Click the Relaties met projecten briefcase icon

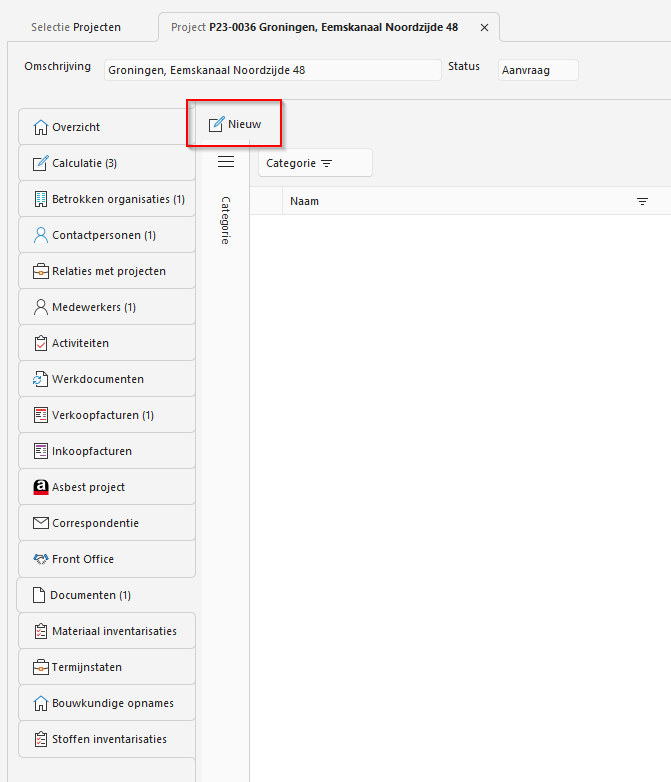point(40,271)
